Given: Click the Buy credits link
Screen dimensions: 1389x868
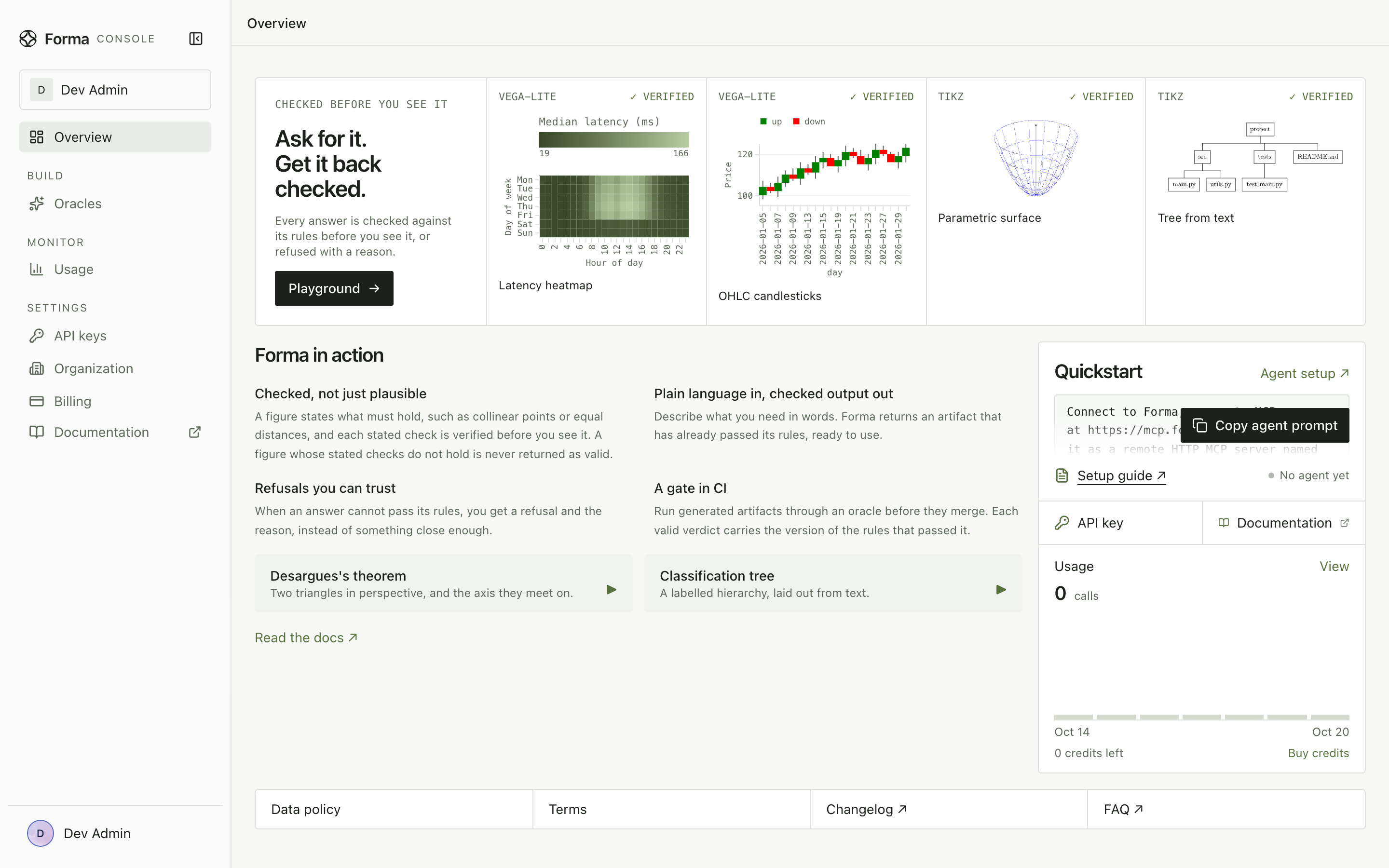Looking at the screenshot, I should coord(1319,753).
